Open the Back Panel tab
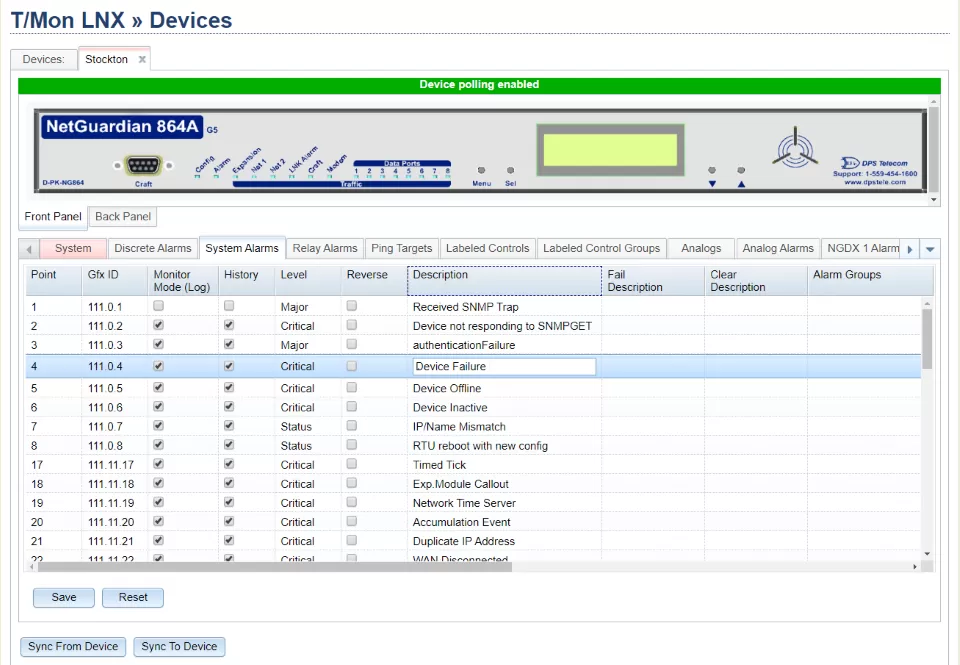960x665 pixels. coord(123,217)
